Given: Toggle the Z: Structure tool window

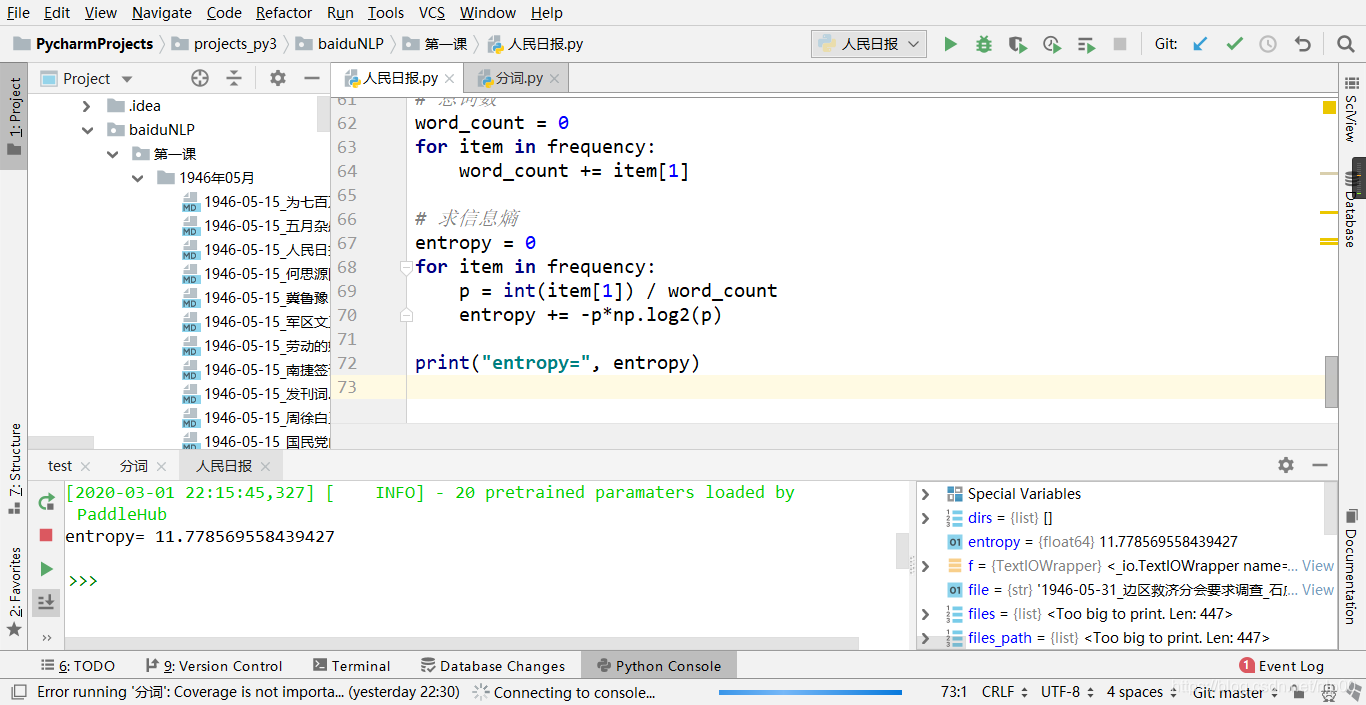Looking at the screenshot, I should pos(14,469).
